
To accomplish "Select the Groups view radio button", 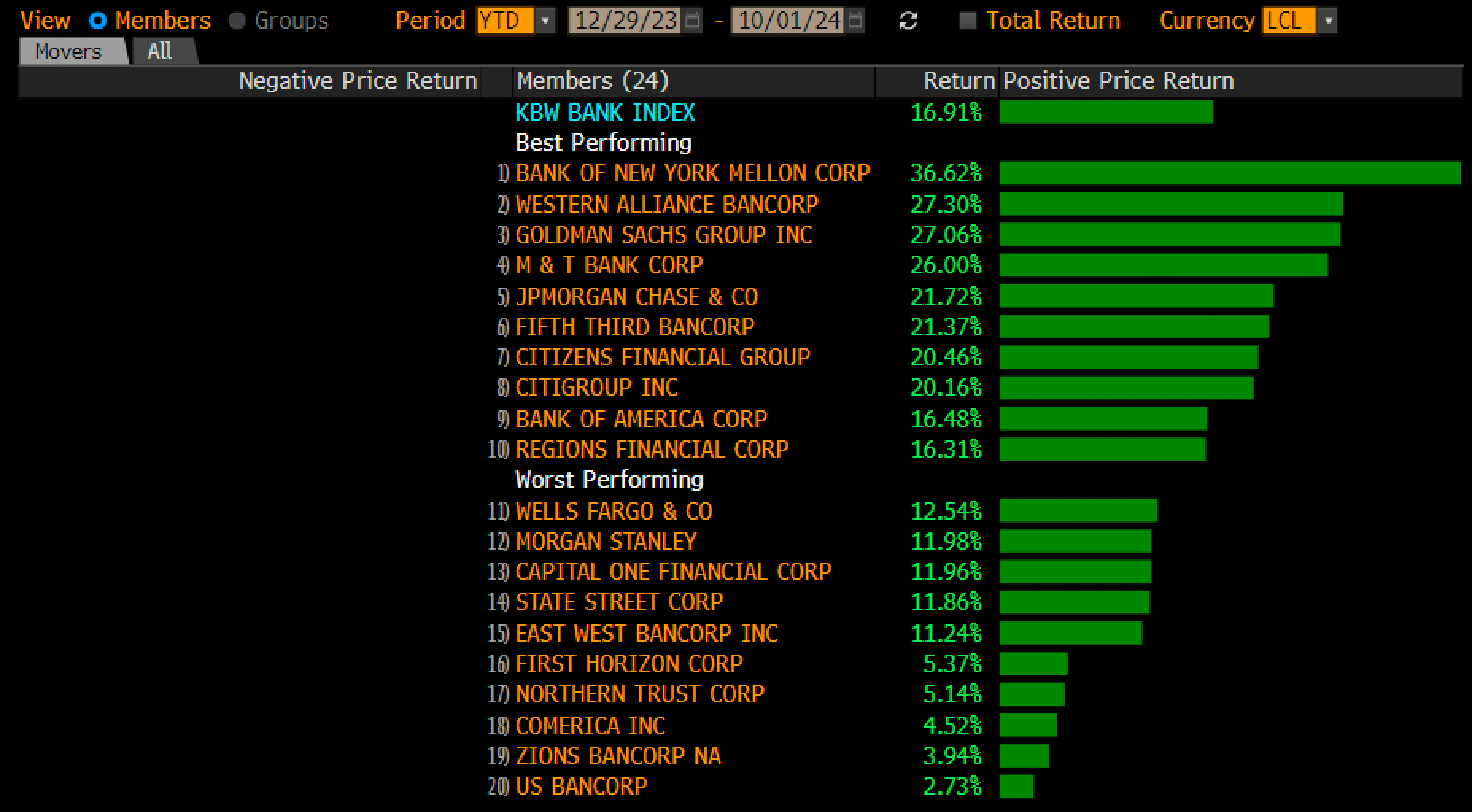I will 237,21.
